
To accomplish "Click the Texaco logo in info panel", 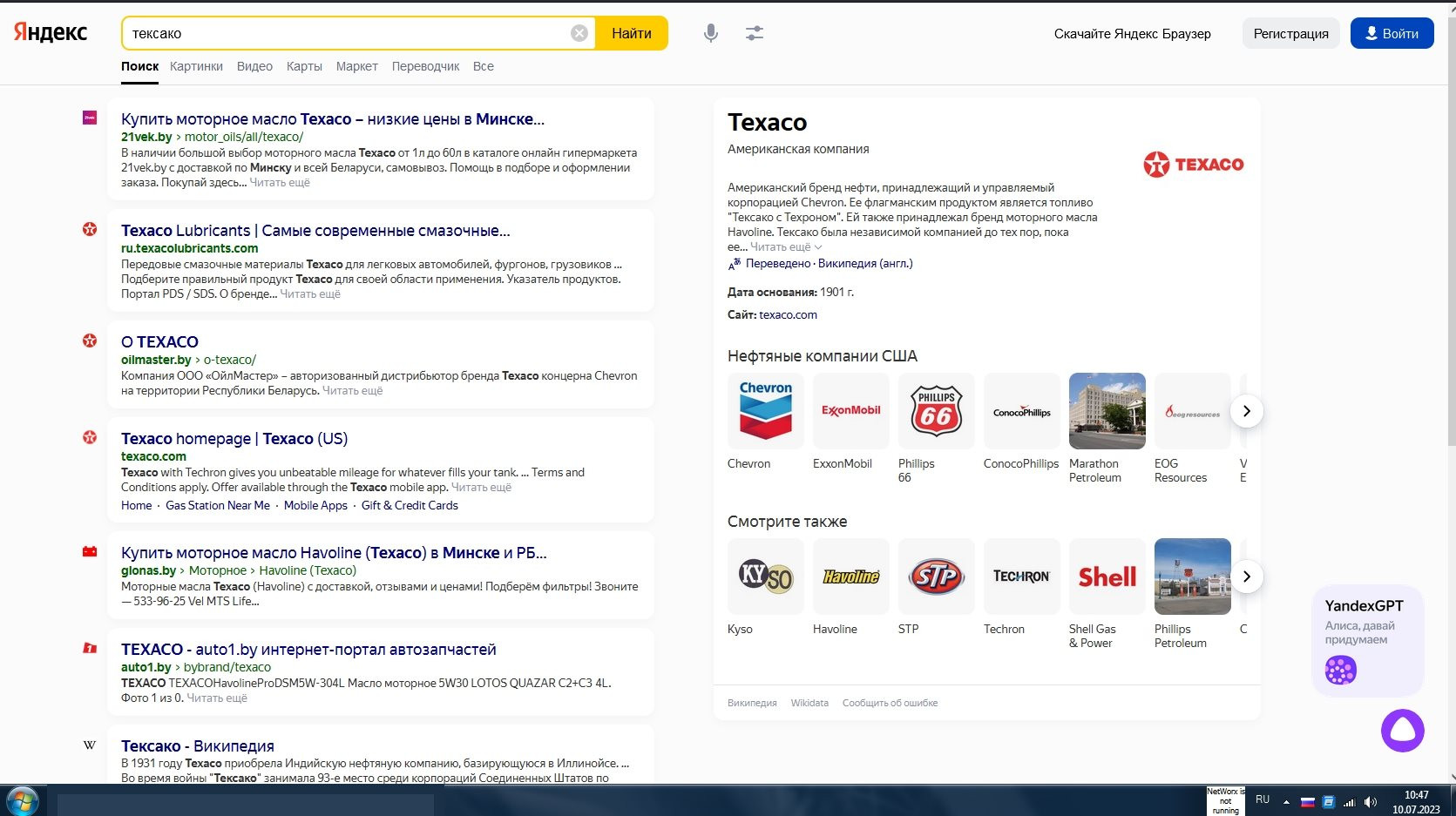I will point(1194,164).
